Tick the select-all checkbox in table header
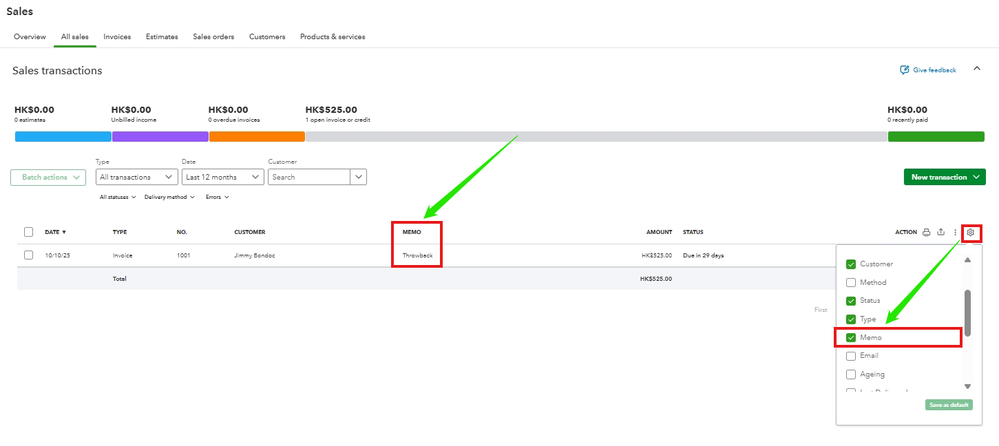 [29, 232]
